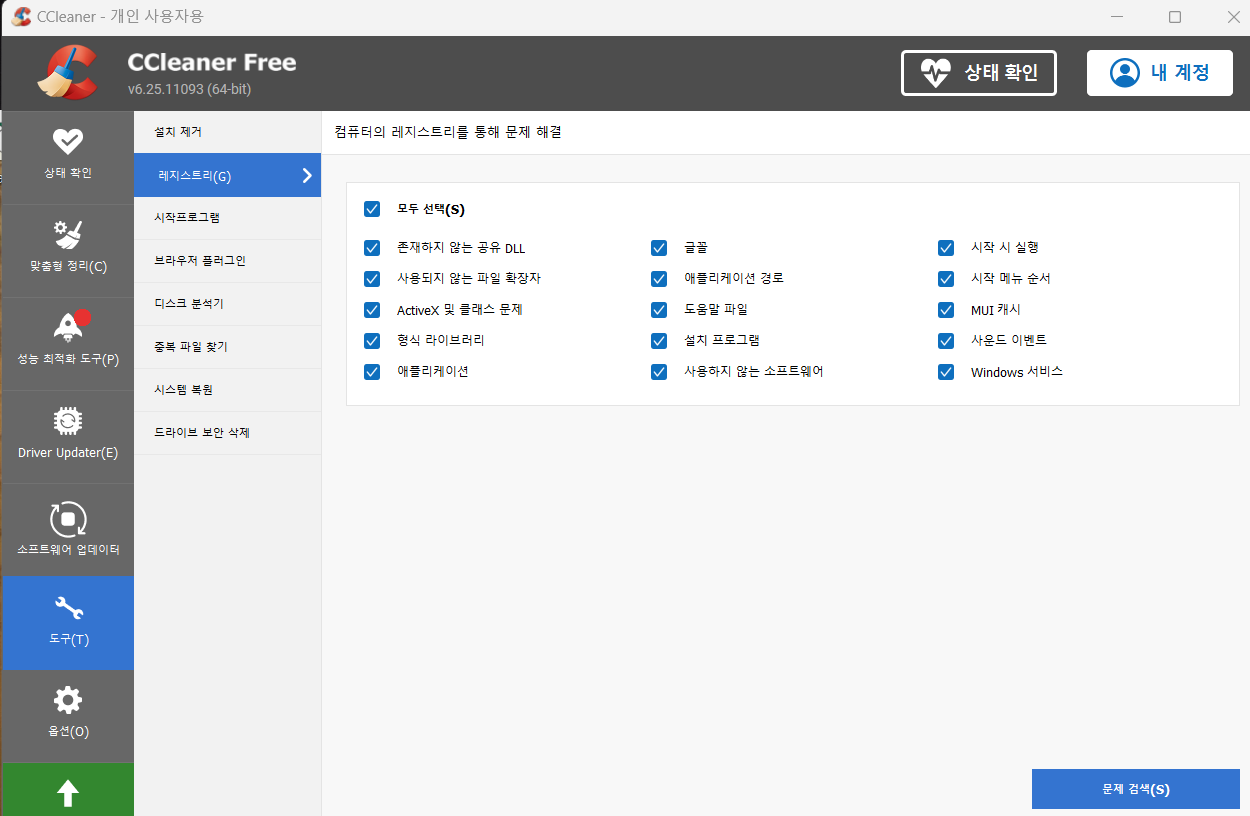Open 브라우저 플러그인 tool
Screen dimensions: 1250x816
click(227, 261)
